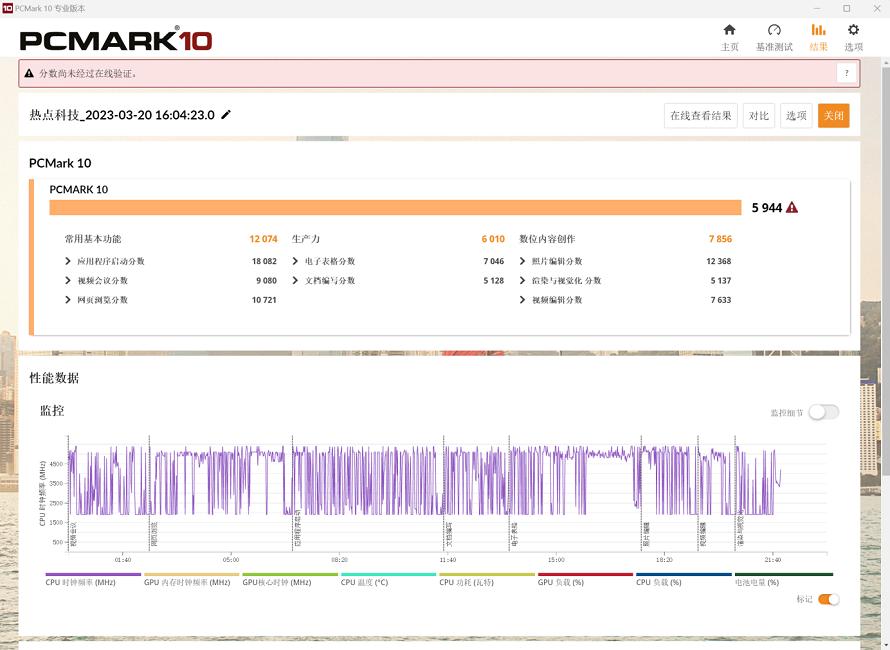Open 选项 settings gear icon
890x650 pixels.
[852, 30]
